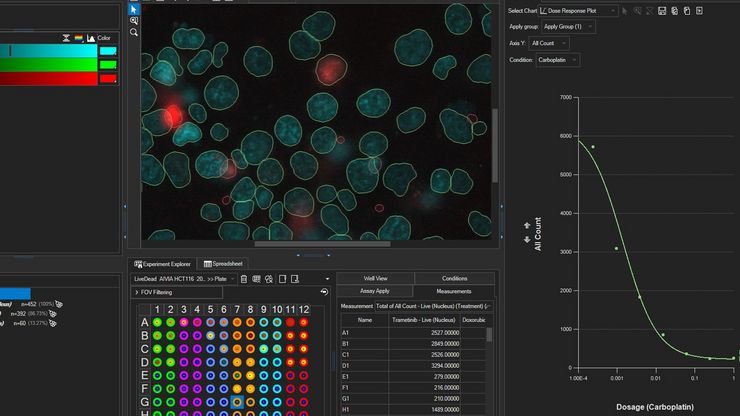Image resolution: width=740 pixels, height=416 pixels.
Task: Click the tag icon beside n=60
Action: coord(53,323)
